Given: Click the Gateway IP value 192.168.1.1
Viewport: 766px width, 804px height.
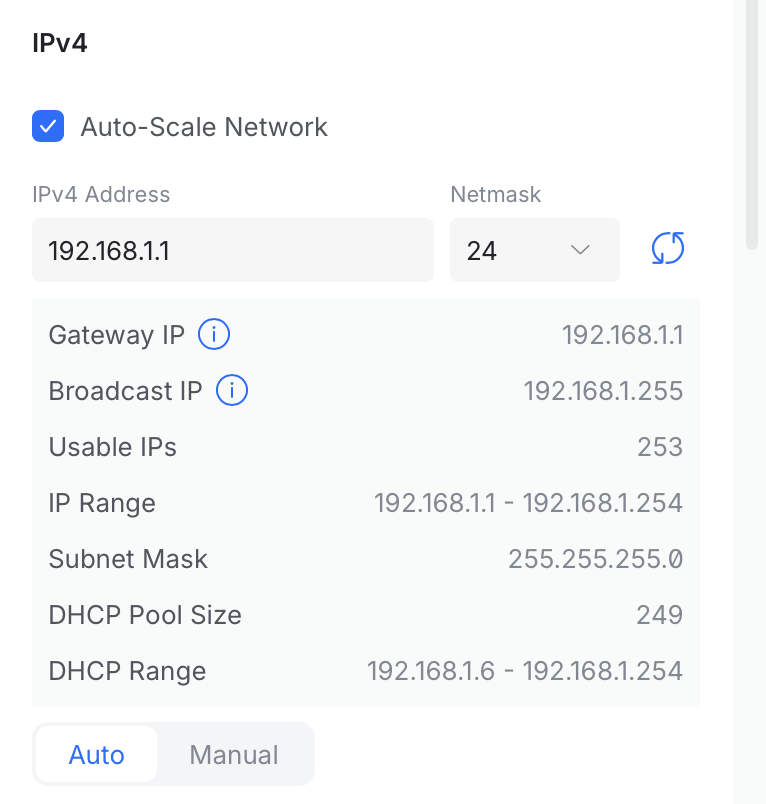Looking at the screenshot, I should 622,335.
